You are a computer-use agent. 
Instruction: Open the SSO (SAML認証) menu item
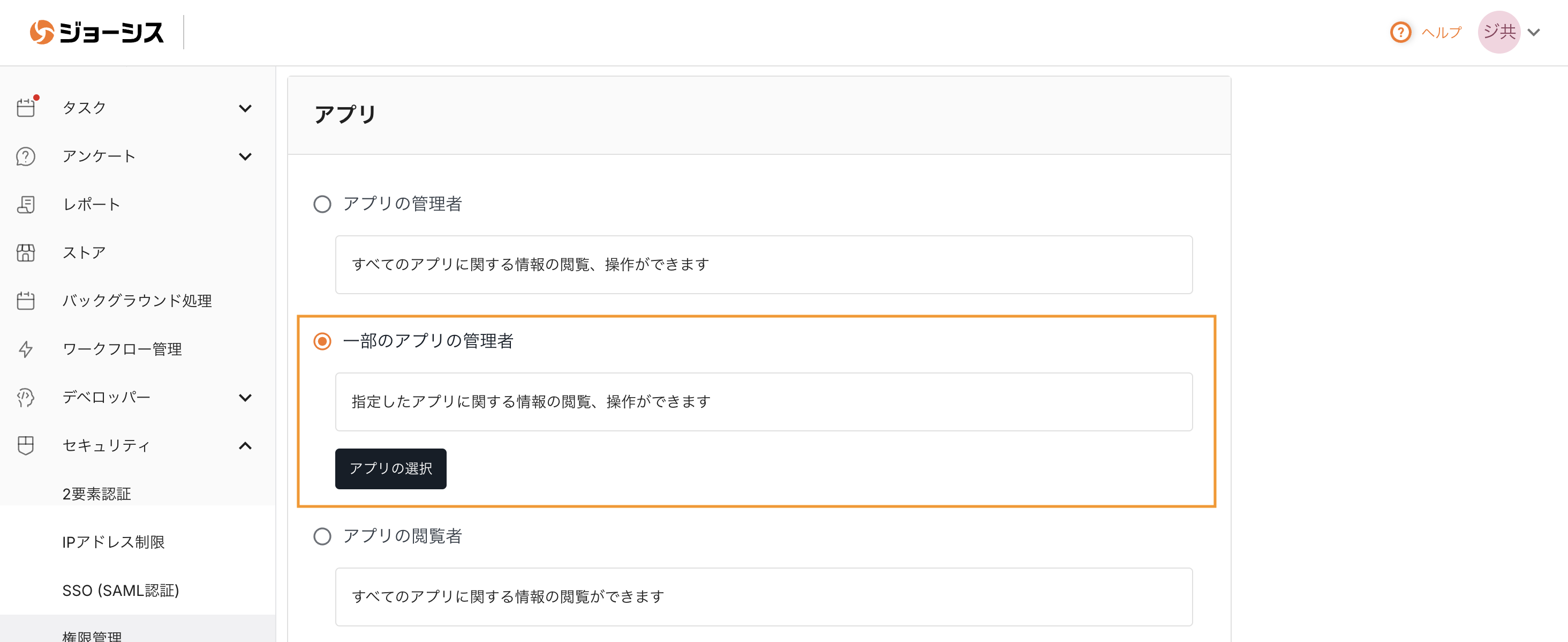pos(120,590)
